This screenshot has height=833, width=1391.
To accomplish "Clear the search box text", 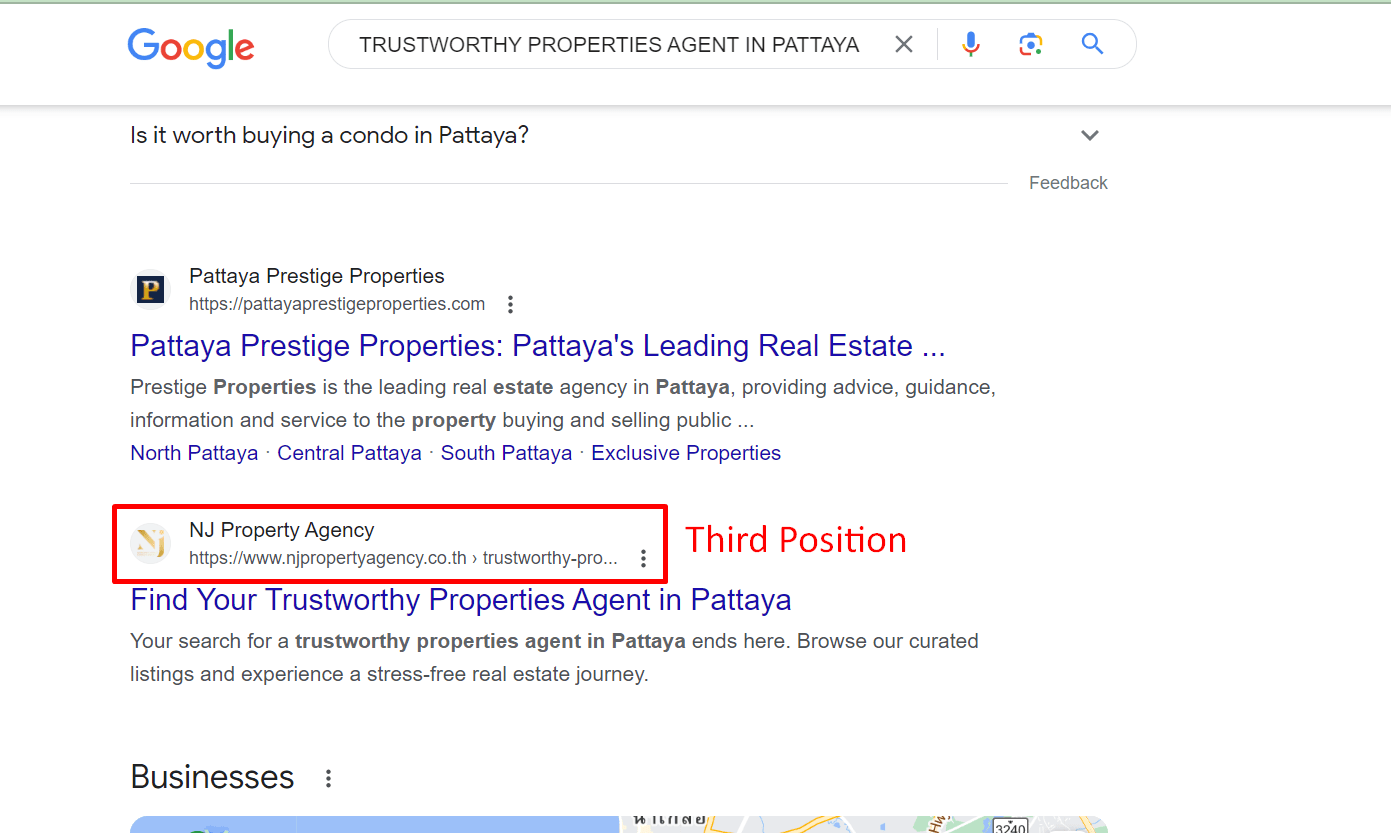I will coord(904,44).
